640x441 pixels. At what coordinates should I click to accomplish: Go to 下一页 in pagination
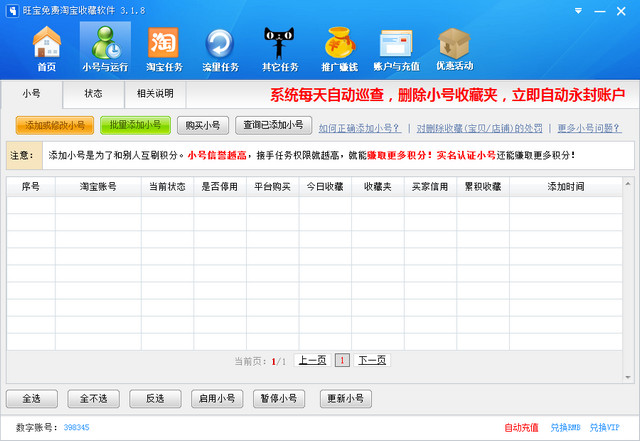372,360
